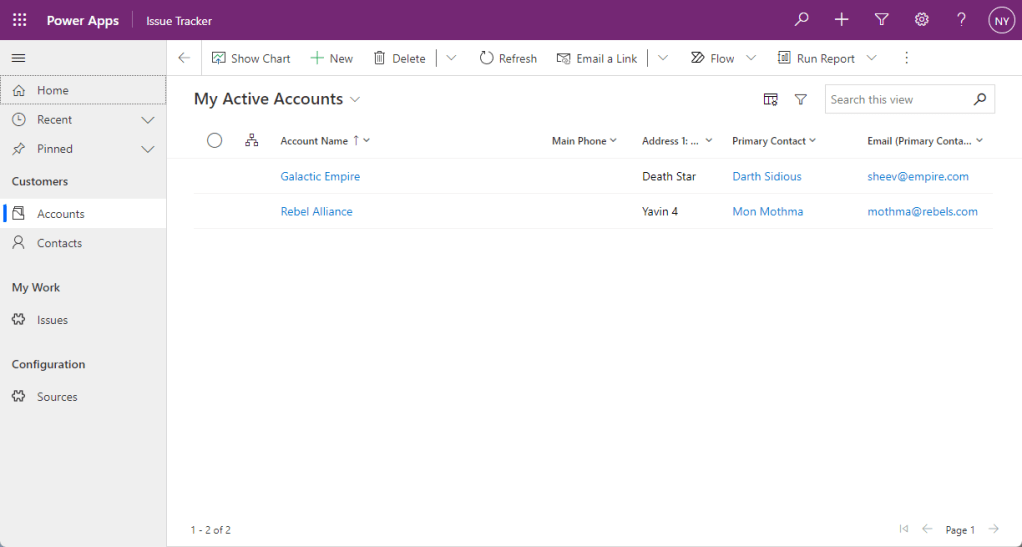1022x547 pixels.
Task: Toggle the select-all rows circle
Action: (214, 141)
